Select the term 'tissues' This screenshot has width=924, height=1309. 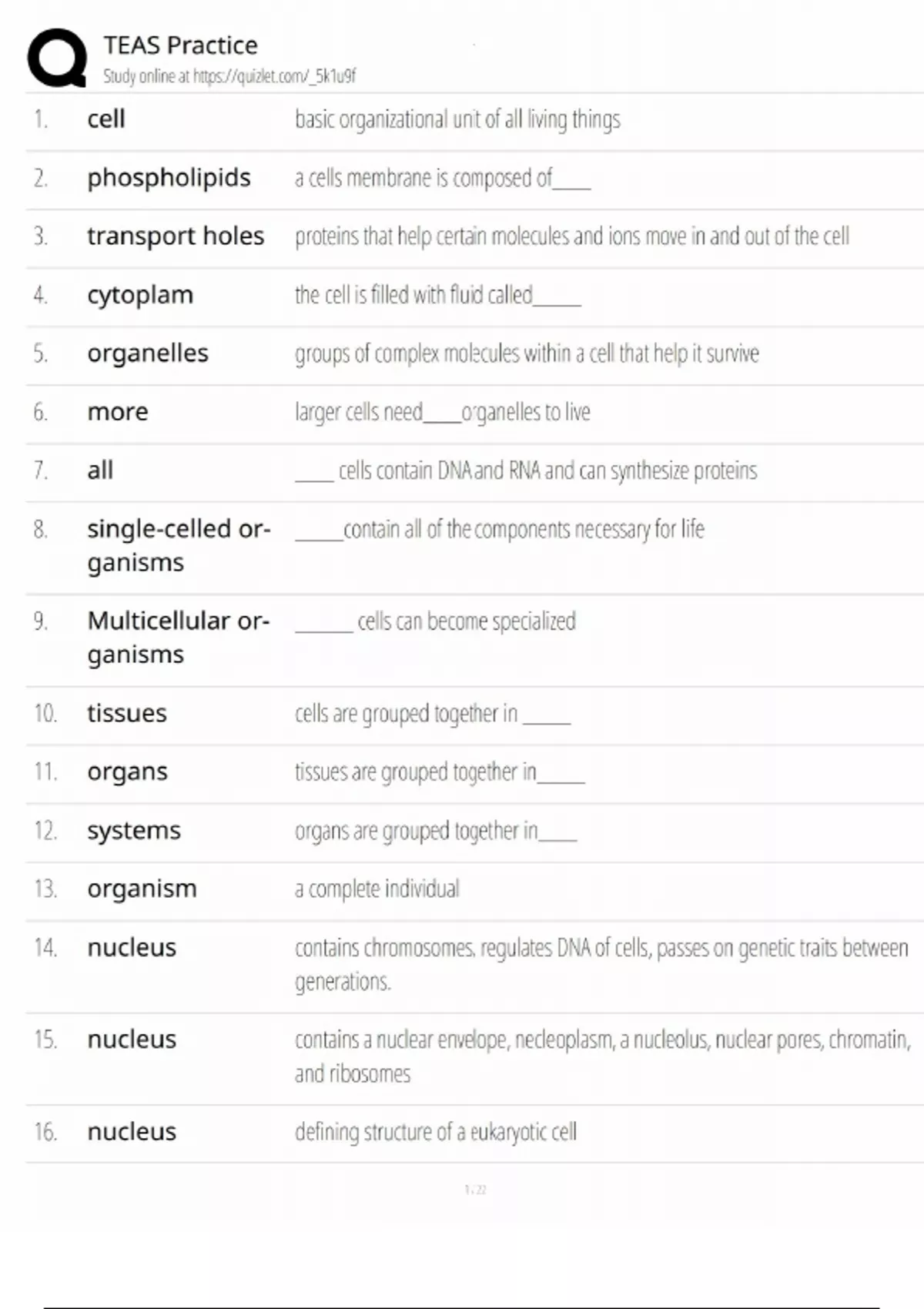[x=126, y=714]
